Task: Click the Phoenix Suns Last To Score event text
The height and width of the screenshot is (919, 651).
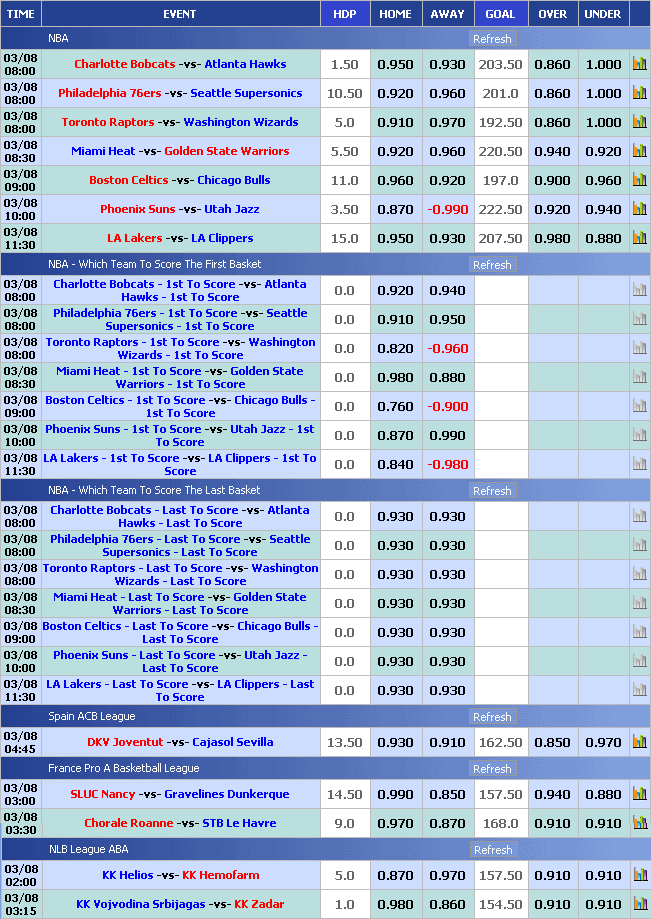Action: 180,661
